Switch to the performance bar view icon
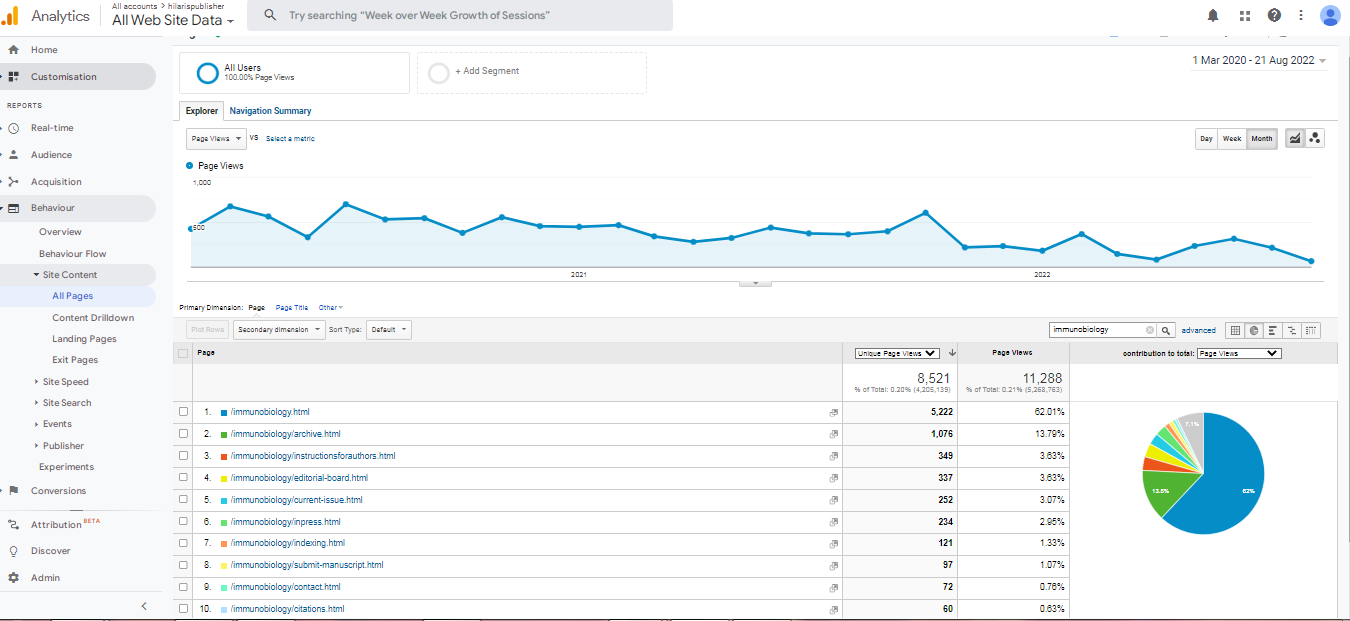 click(1273, 330)
